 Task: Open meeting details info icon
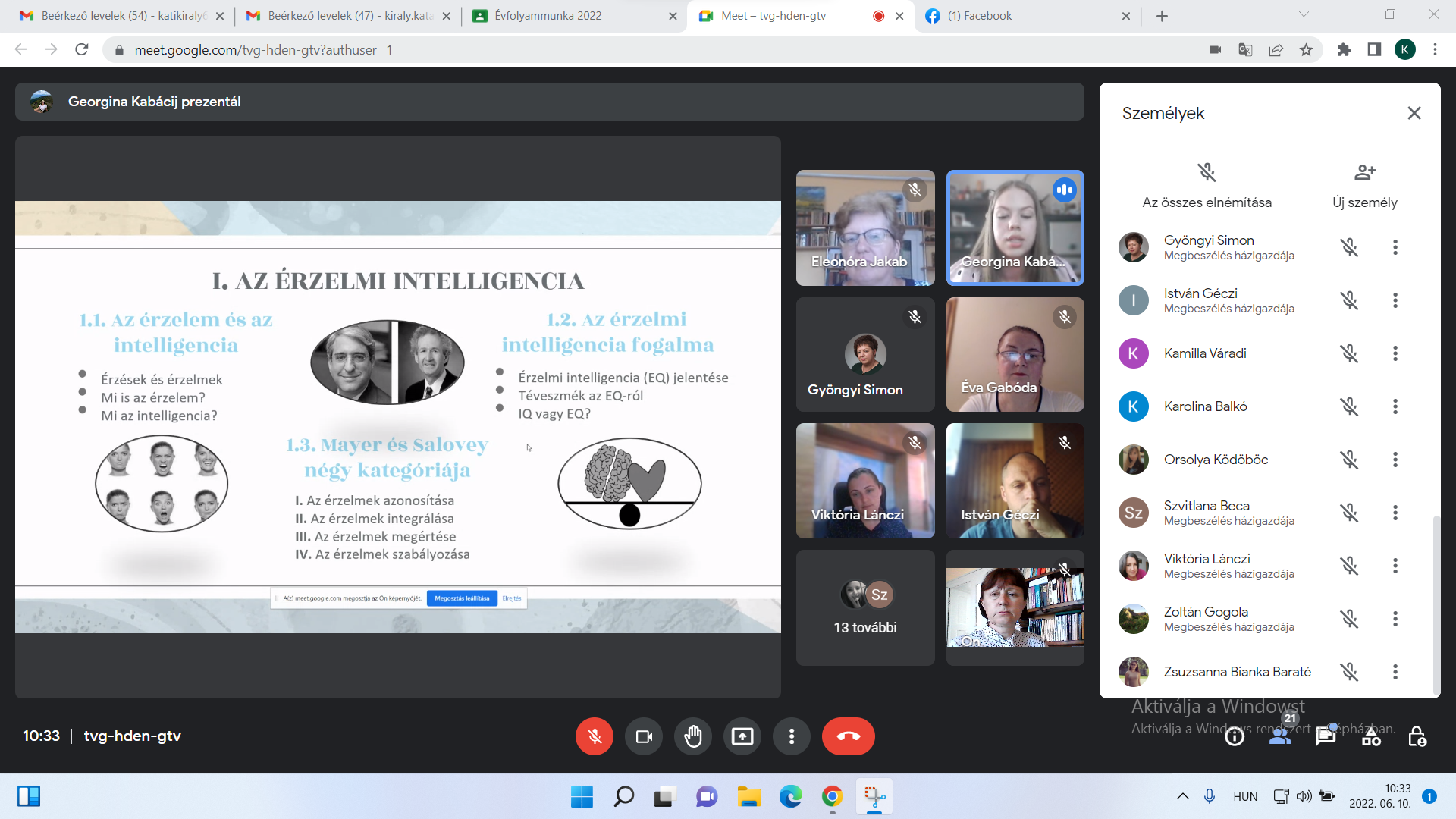tap(1235, 736)
